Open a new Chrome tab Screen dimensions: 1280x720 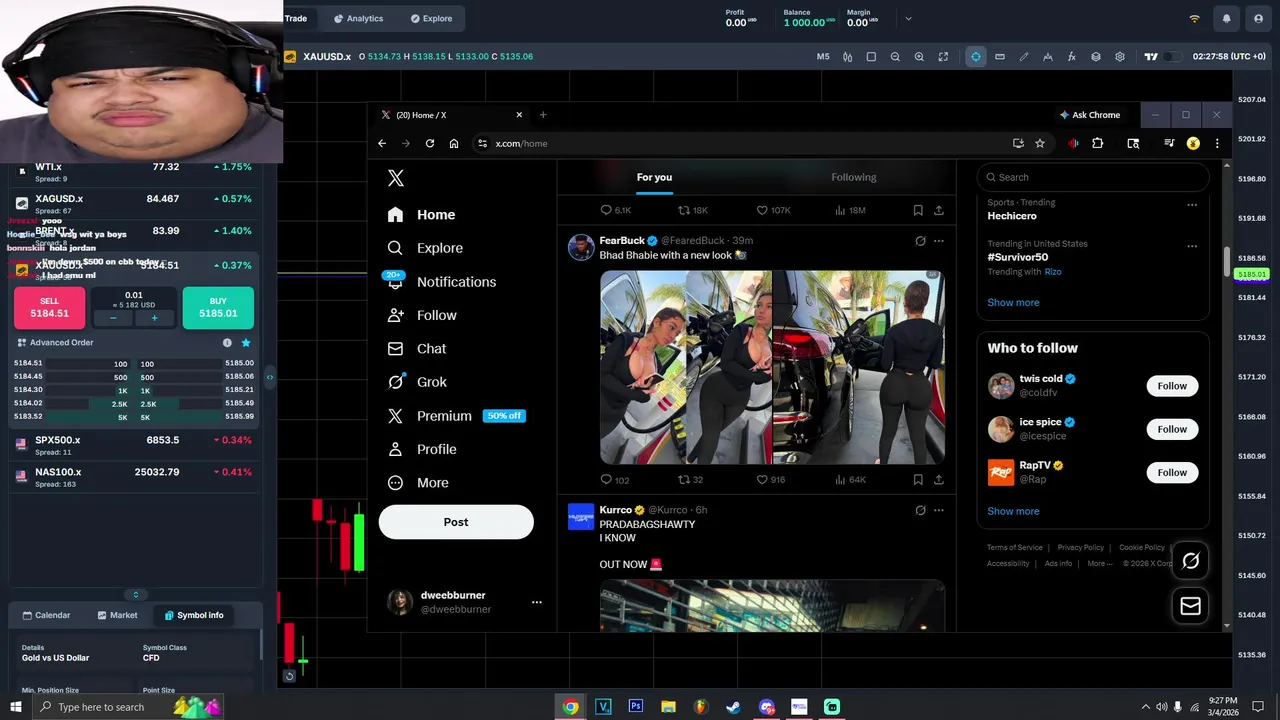(x=543, y=115)
